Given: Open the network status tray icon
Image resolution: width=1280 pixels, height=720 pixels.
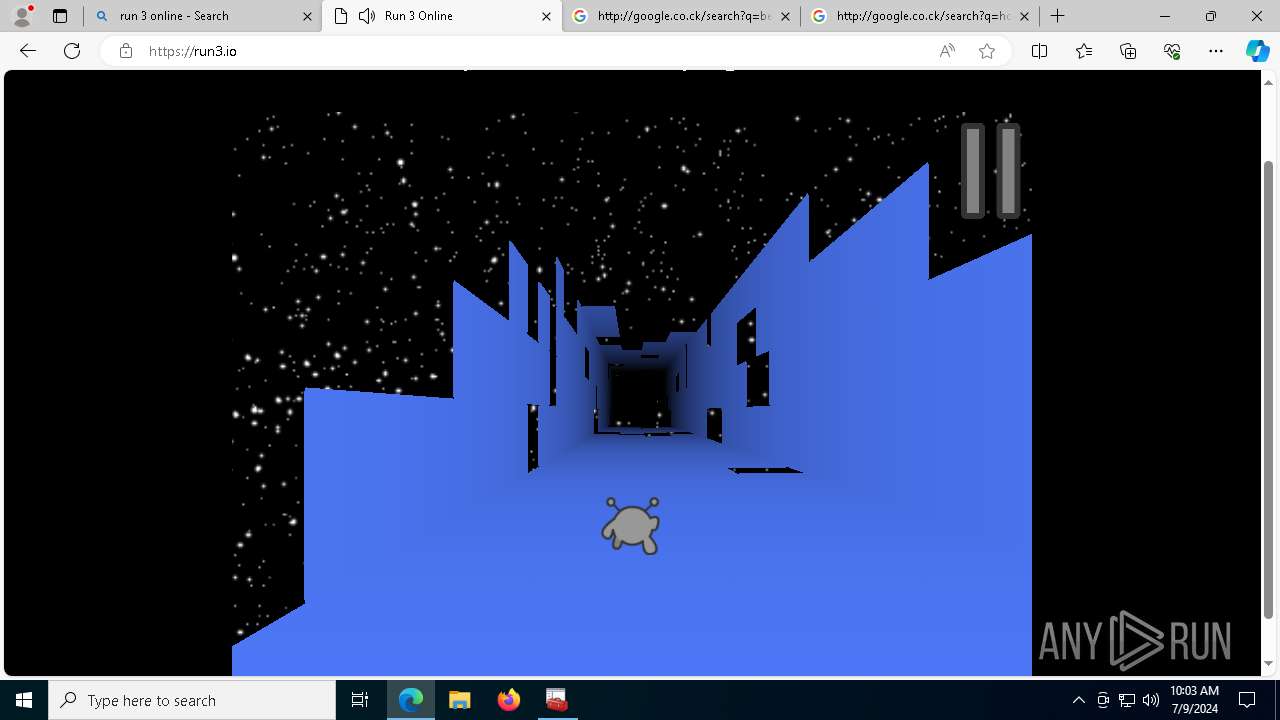Looking at the screenshot, I should click(x=1127, y=700).
